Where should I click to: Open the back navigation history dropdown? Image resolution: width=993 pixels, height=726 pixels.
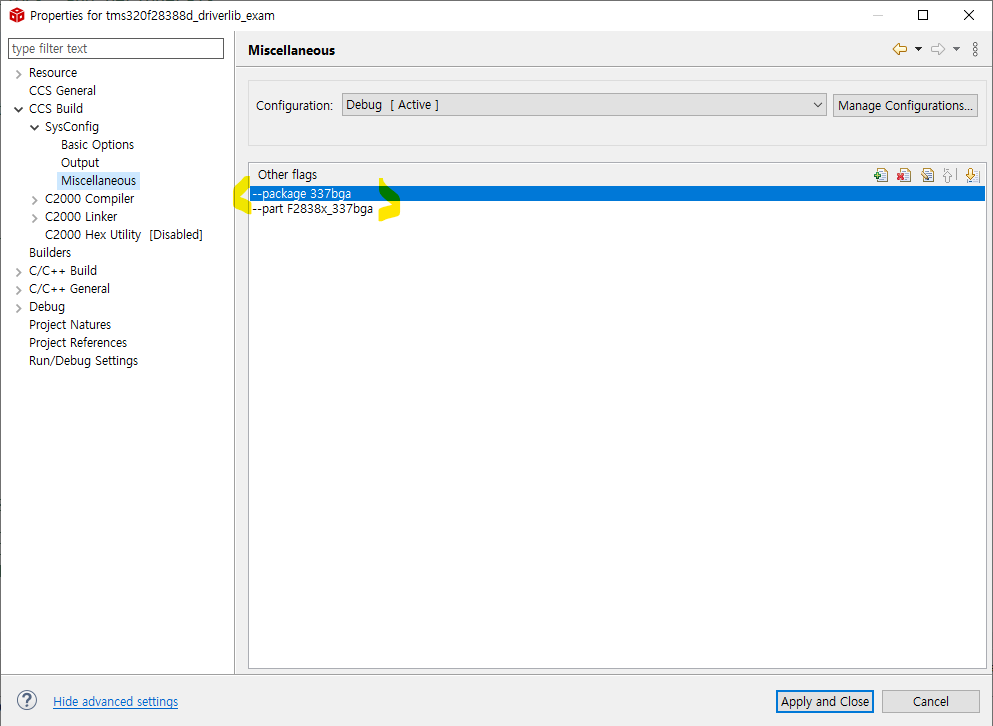coord(917,49)
